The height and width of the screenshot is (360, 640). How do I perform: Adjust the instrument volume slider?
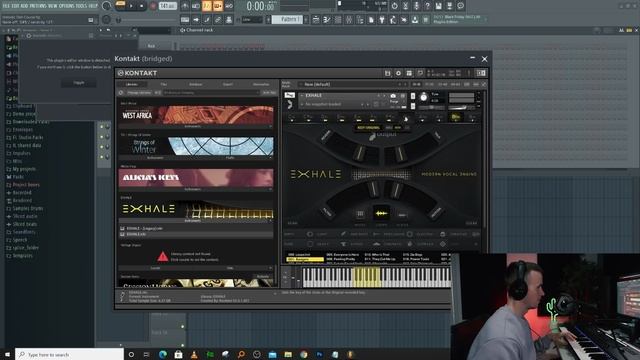[462, 108]
